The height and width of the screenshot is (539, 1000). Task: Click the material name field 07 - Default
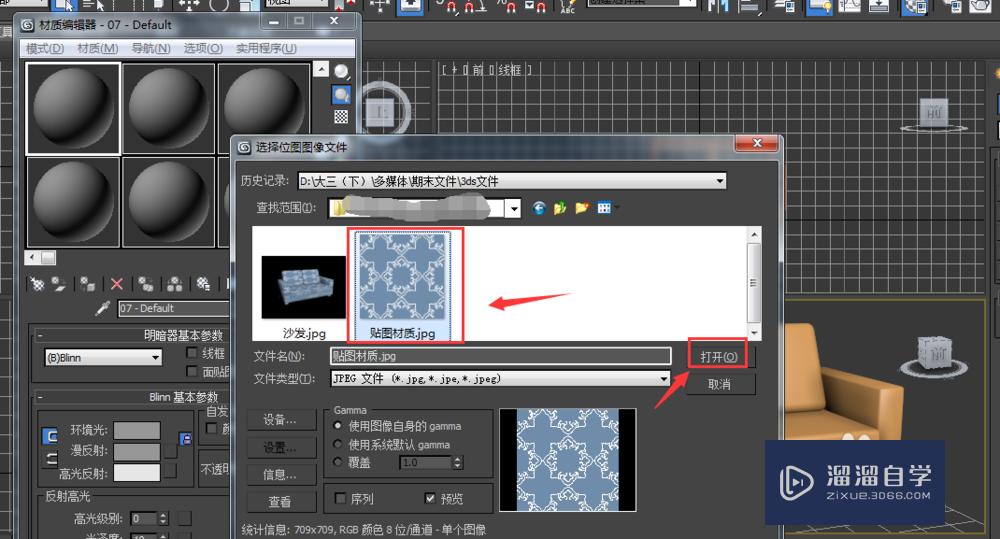pos(173,309)
